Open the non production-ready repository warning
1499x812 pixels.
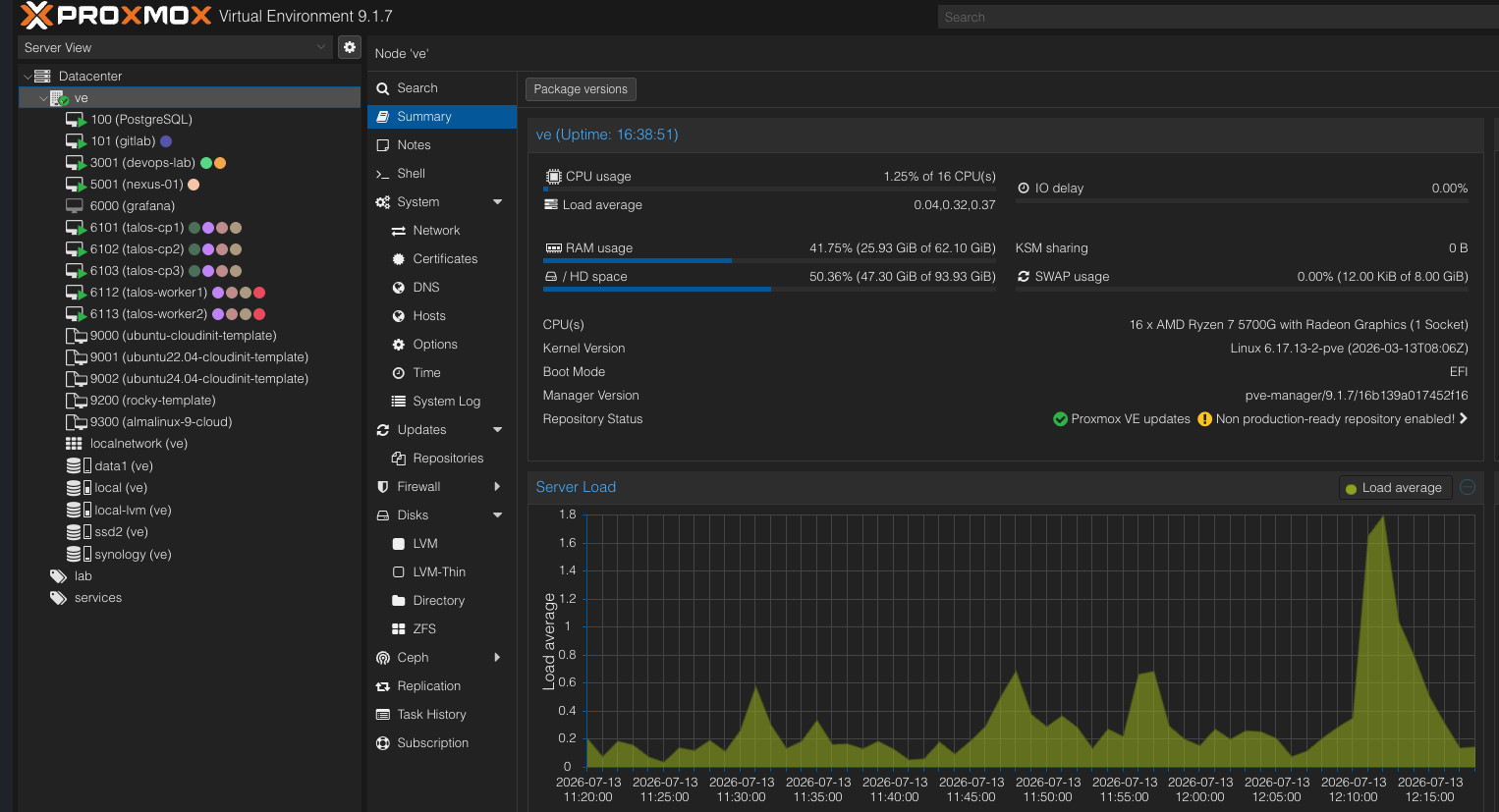click(x=1333, y=419)
